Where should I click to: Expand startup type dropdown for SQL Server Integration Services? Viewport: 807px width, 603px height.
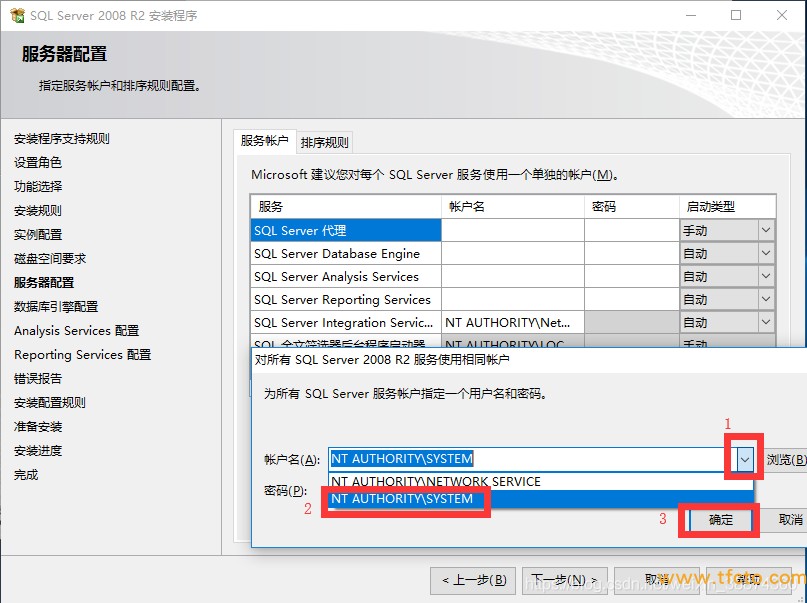tap(766, 322)
